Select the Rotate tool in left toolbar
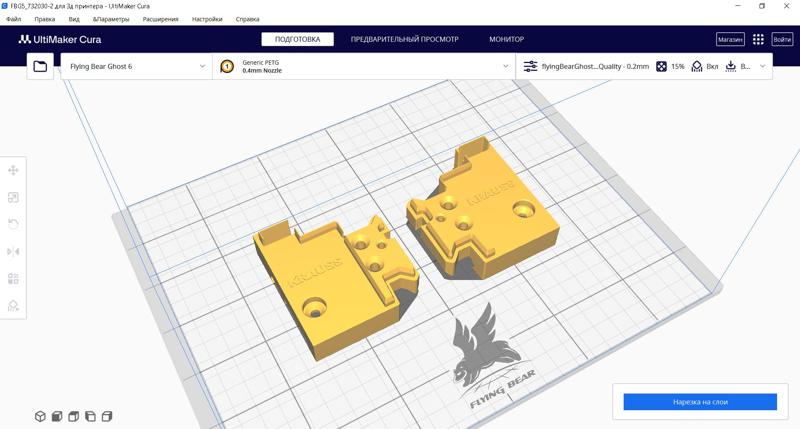 13,224
